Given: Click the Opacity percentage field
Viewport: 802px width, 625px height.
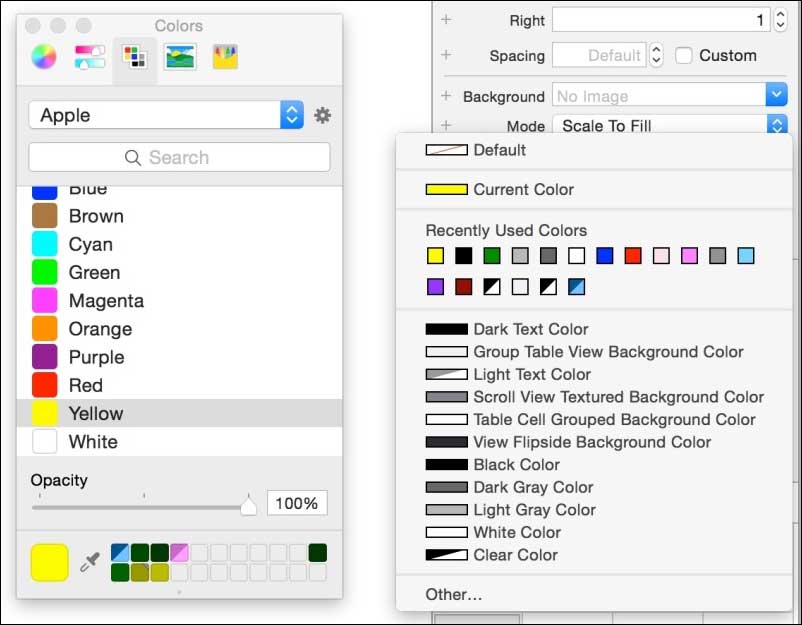Looking at the screenshot, I should (297, 504).
